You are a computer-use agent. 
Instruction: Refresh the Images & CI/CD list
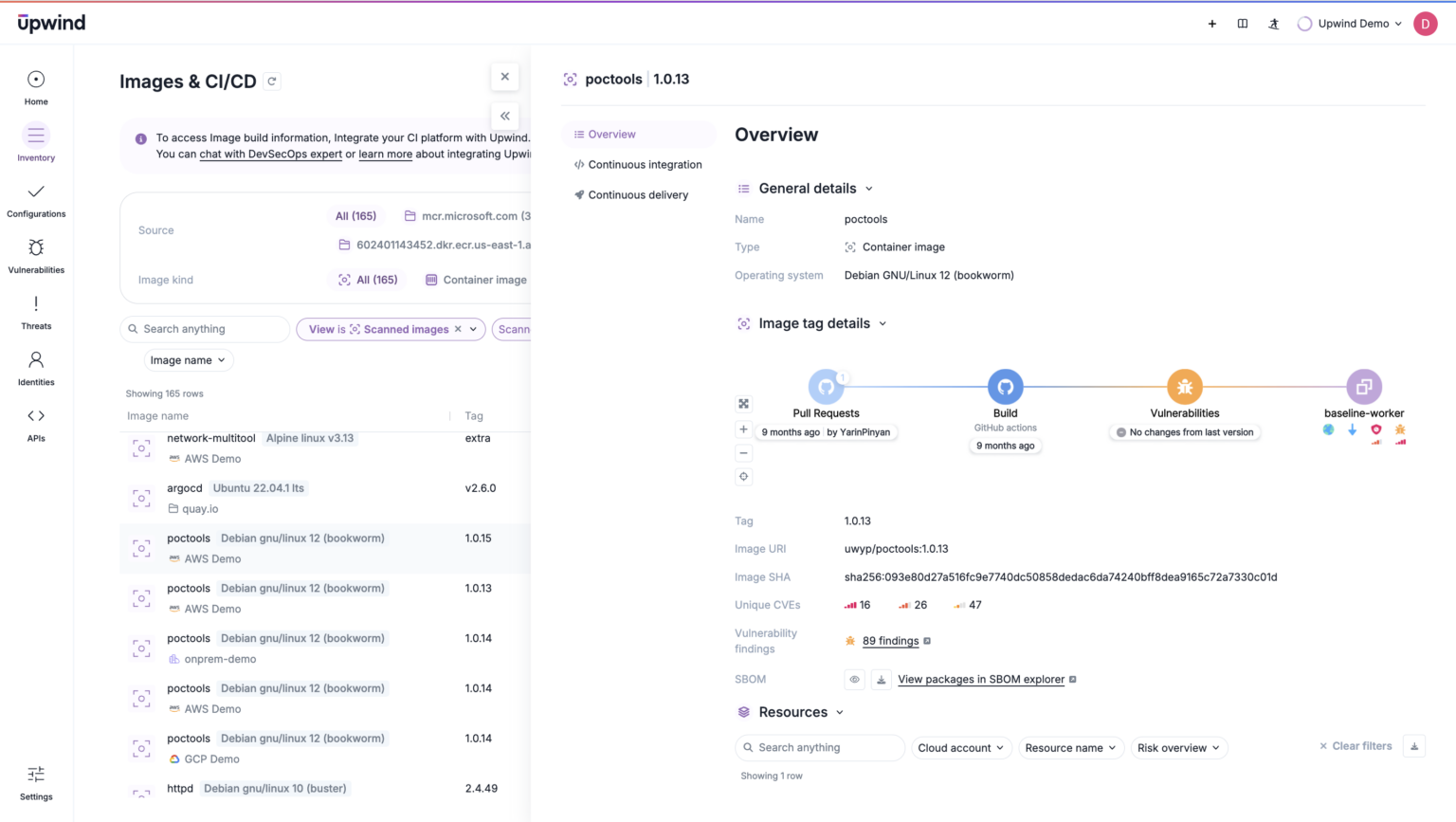271,82
